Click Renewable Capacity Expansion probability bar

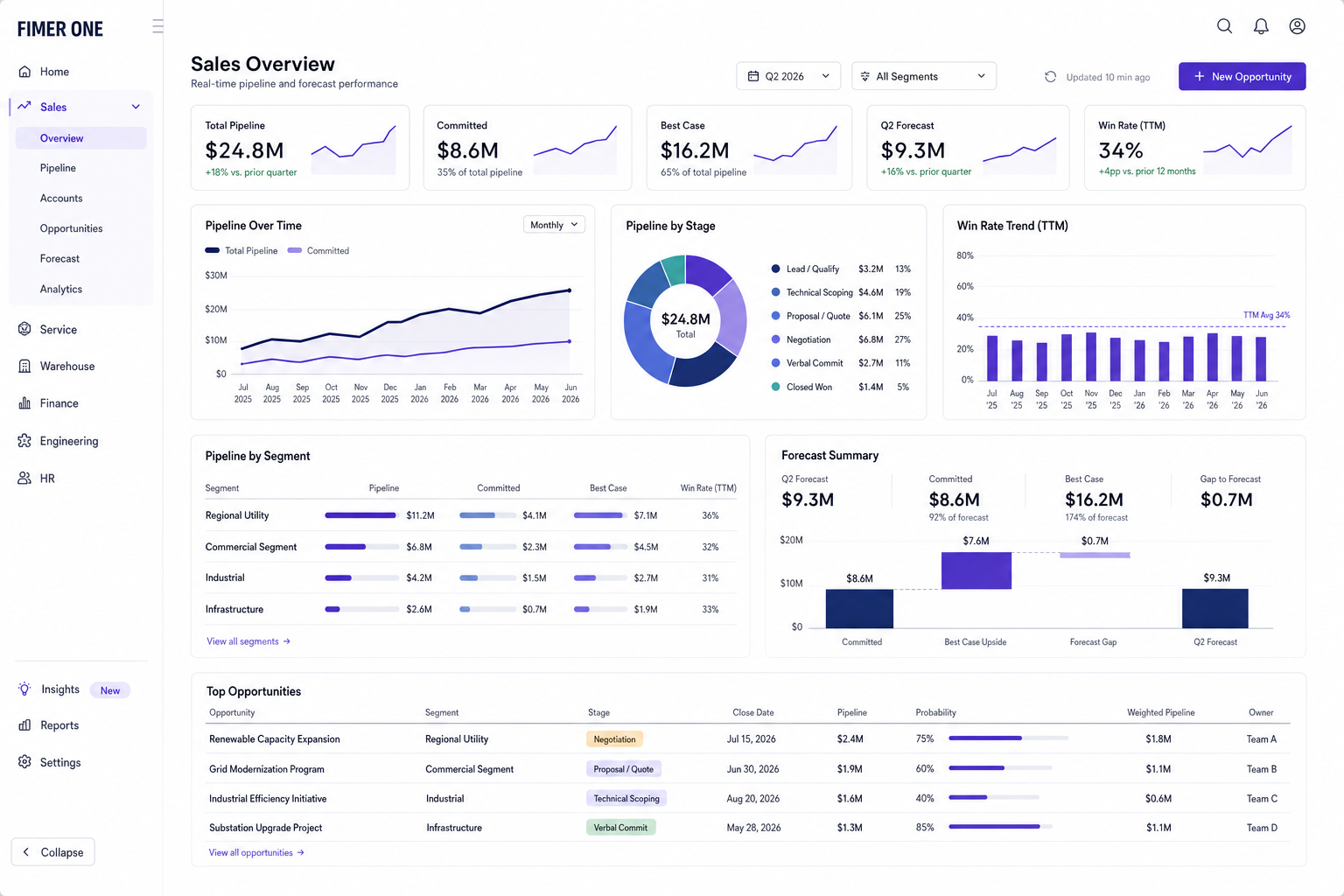coord(1008,738)
